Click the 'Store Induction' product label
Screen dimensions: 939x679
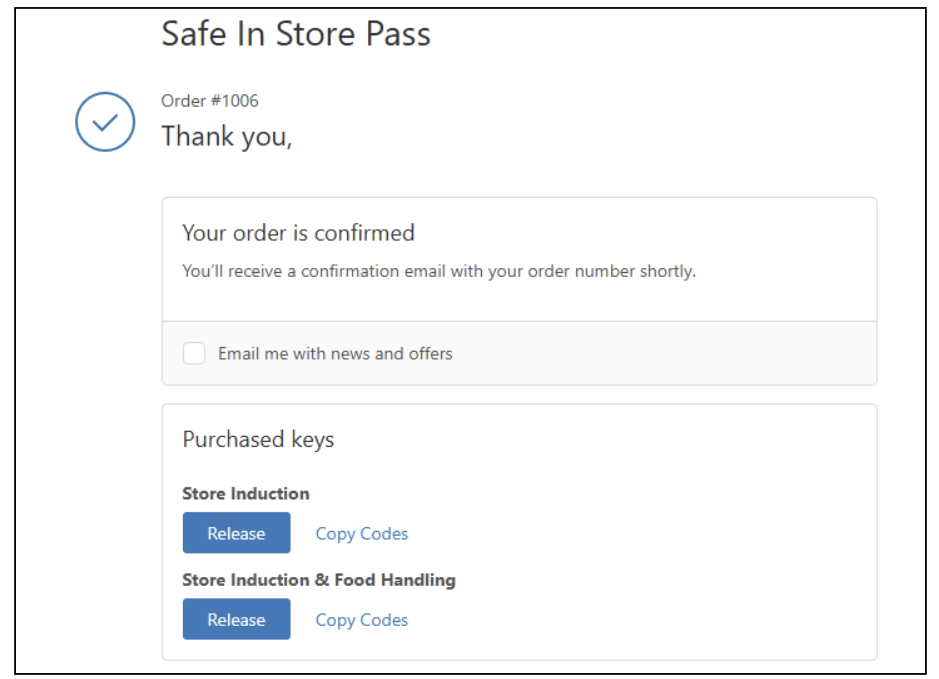[x=246, y=493]
